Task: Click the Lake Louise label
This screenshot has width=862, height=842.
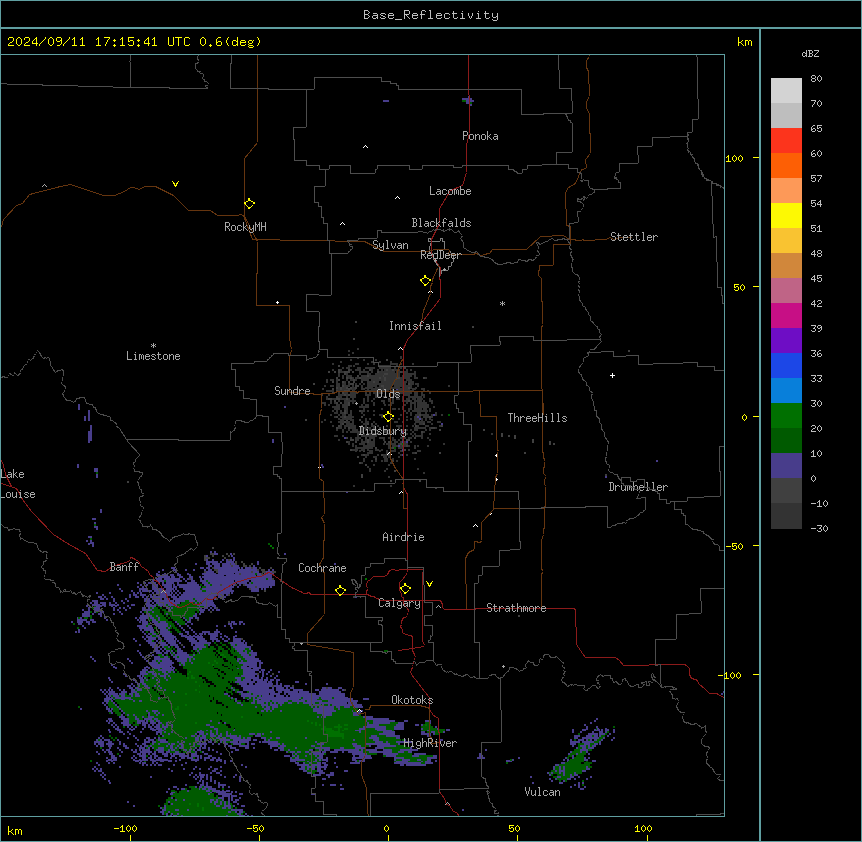Action: pyautogui.click(x=18, y=484)
